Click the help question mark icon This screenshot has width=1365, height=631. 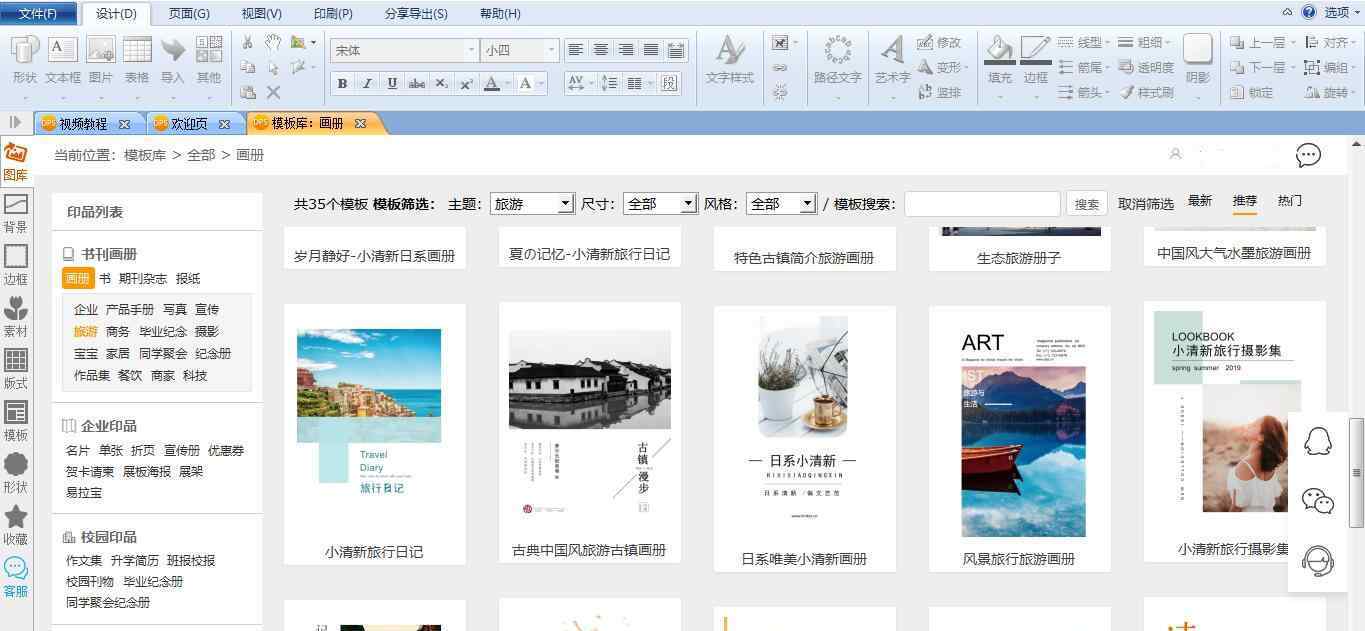coord(1308,12)
